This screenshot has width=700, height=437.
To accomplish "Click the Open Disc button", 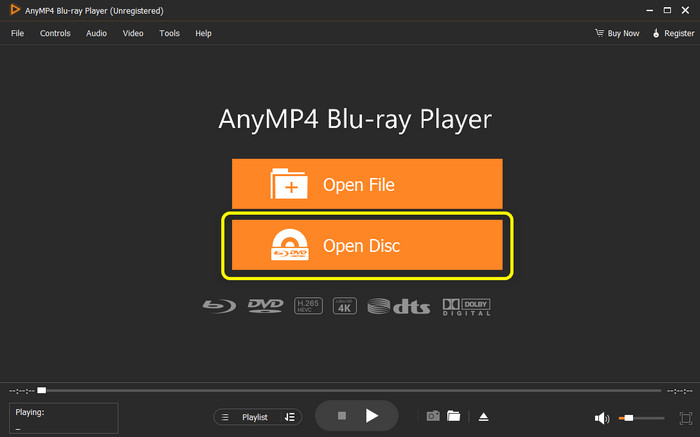I will coord(367,245).
